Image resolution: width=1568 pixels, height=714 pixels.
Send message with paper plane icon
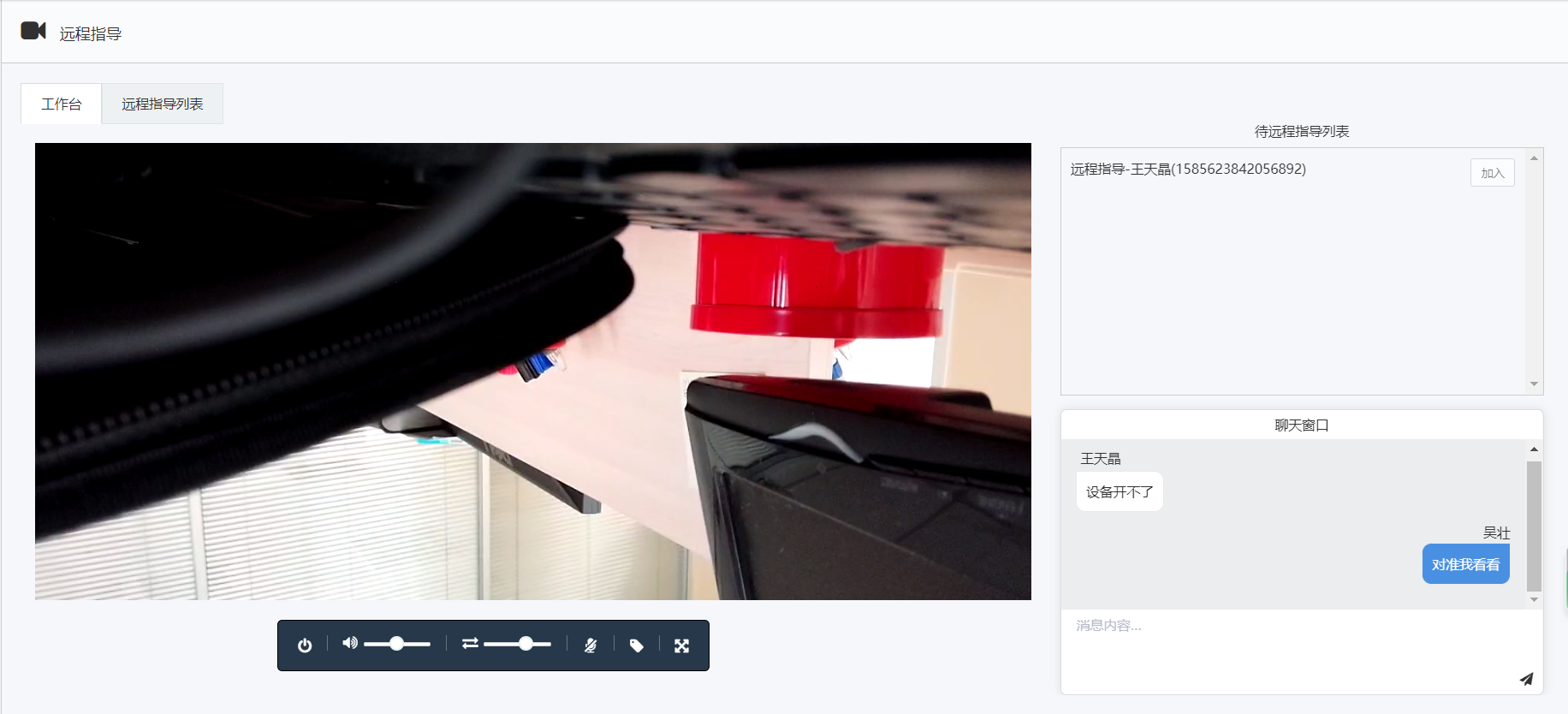click(1526, 679)
